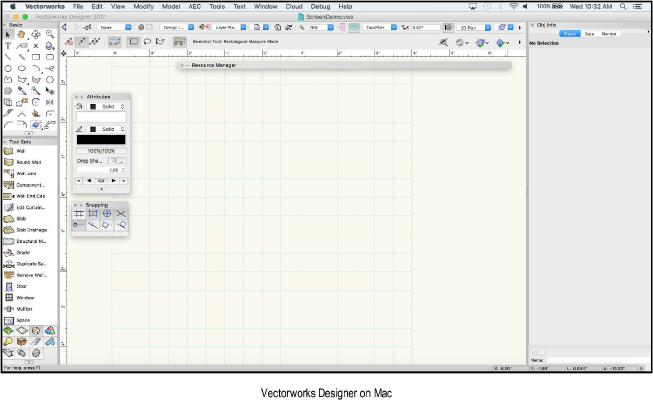Open the File menu
The width and height of the screenshot is (653, 404).
coord(78,7)
